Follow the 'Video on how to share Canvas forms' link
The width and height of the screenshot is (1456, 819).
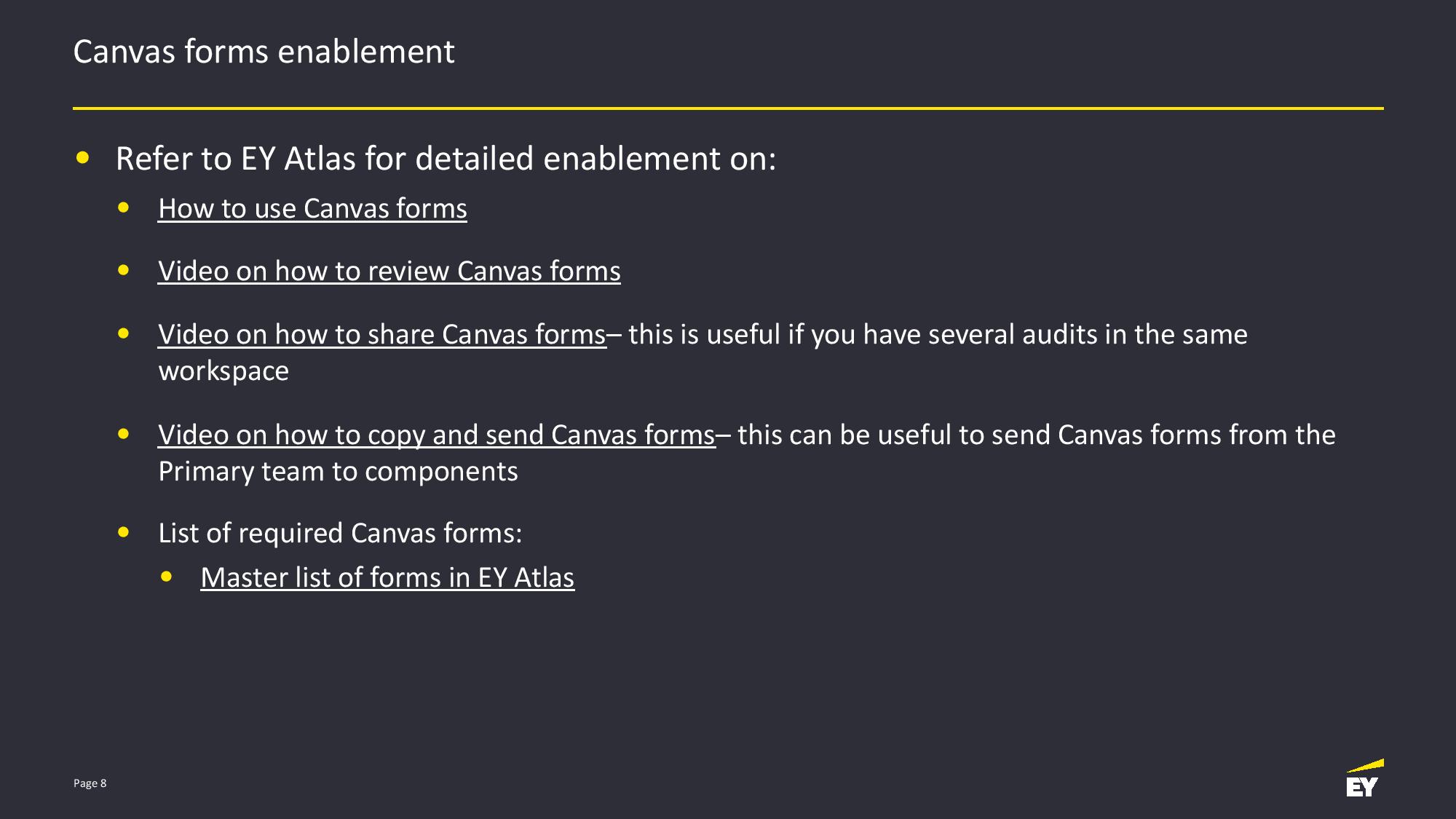(x=382, y=335)
